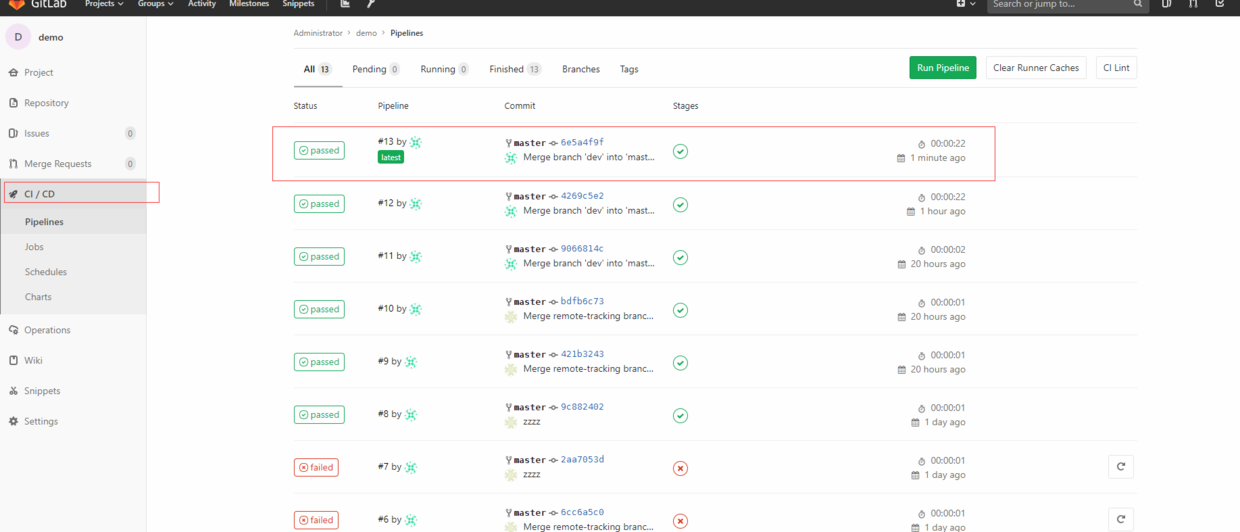The image size is (1240, 532).
Task: Click the user avatar next to #13 by
Action: click(415, 143)
